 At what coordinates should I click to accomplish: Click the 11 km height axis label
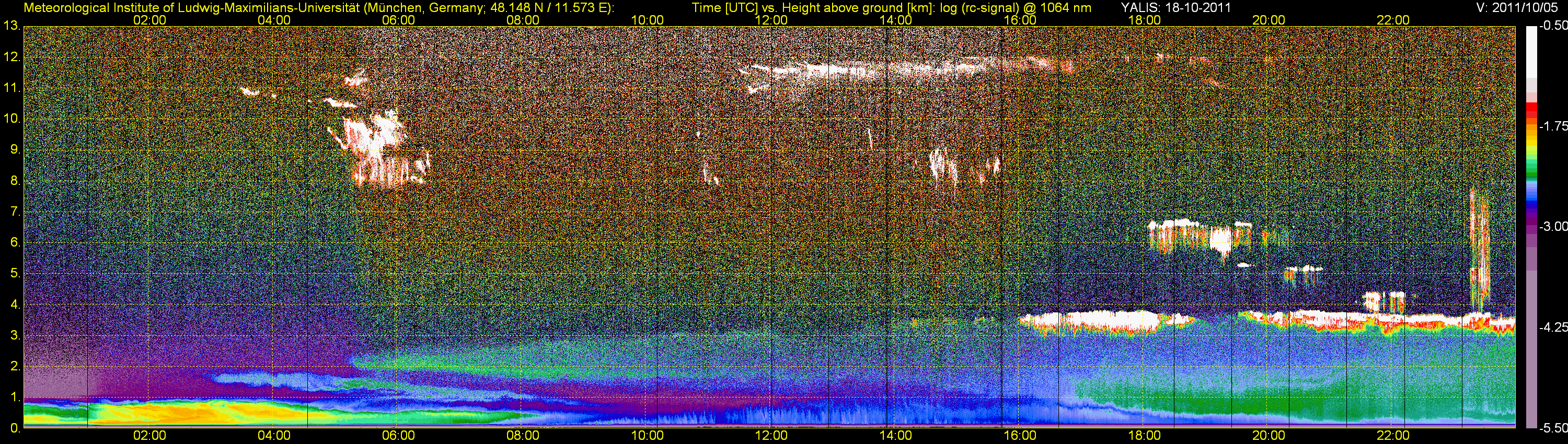pos(12,88)
